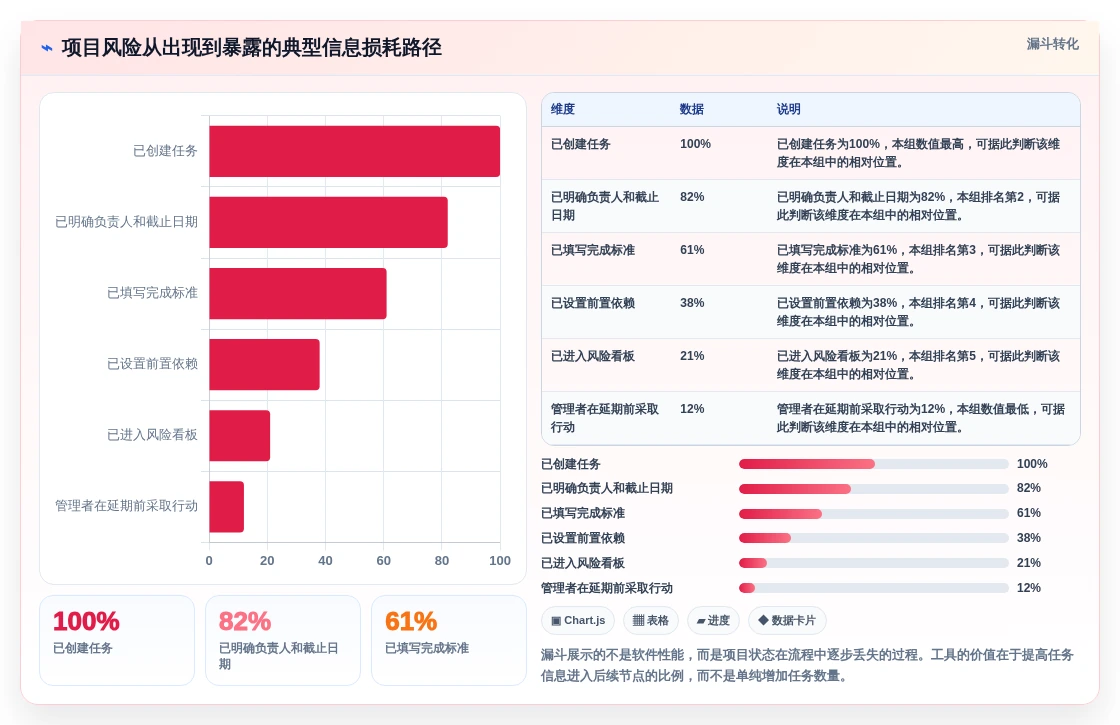Click the footer paragraph starting 漏斗展示的不是软件性能
Image resolution: width=1120 pixels, height=725 pixels.
[x=807, y=665]
